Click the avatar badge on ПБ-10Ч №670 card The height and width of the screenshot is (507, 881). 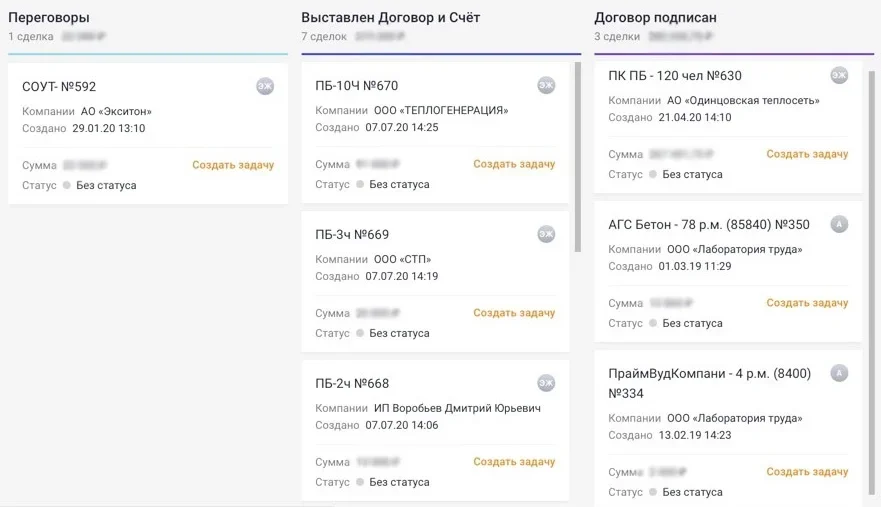(x=546, y=85)
